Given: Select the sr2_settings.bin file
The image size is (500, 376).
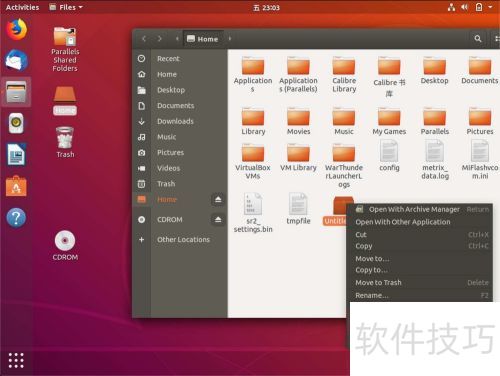Looking at the screenshot, I should tap(253, 213).
